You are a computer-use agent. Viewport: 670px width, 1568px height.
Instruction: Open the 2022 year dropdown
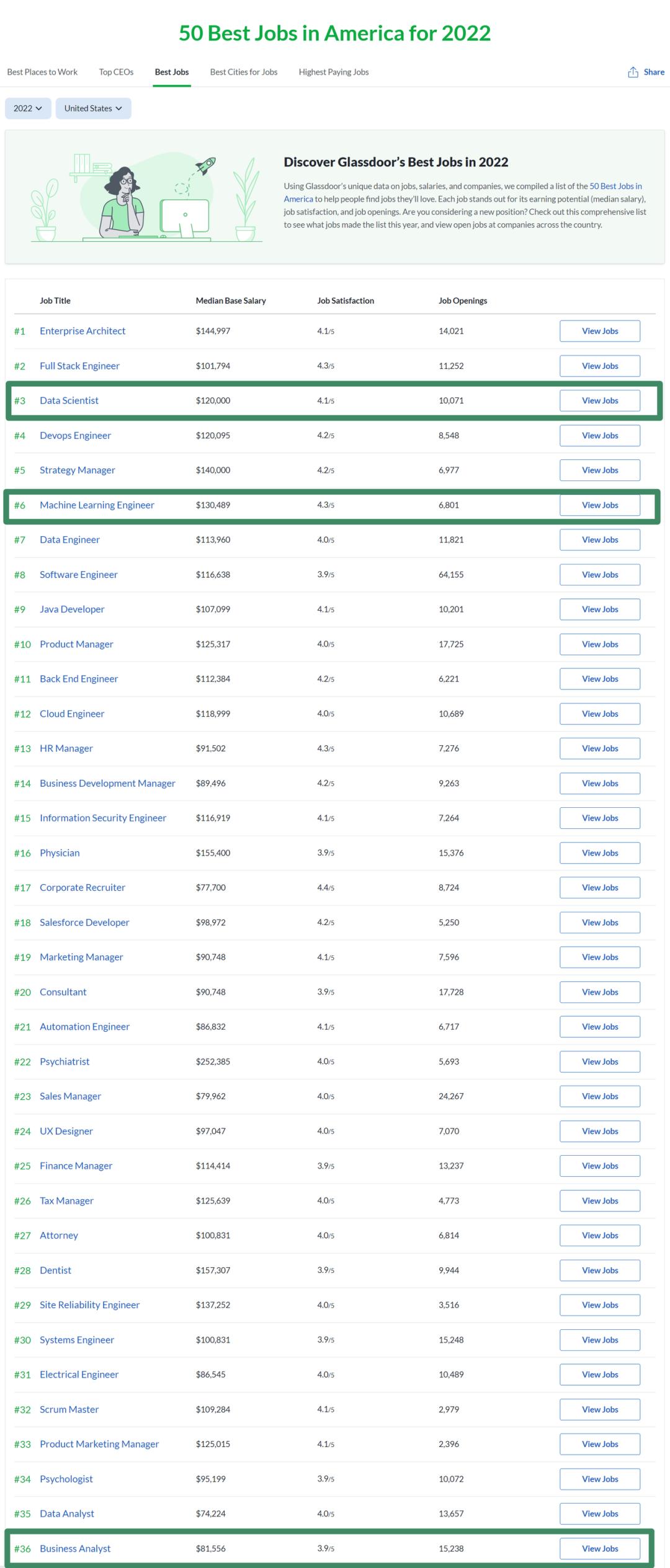pyautogui.click(x=28, y=109)
